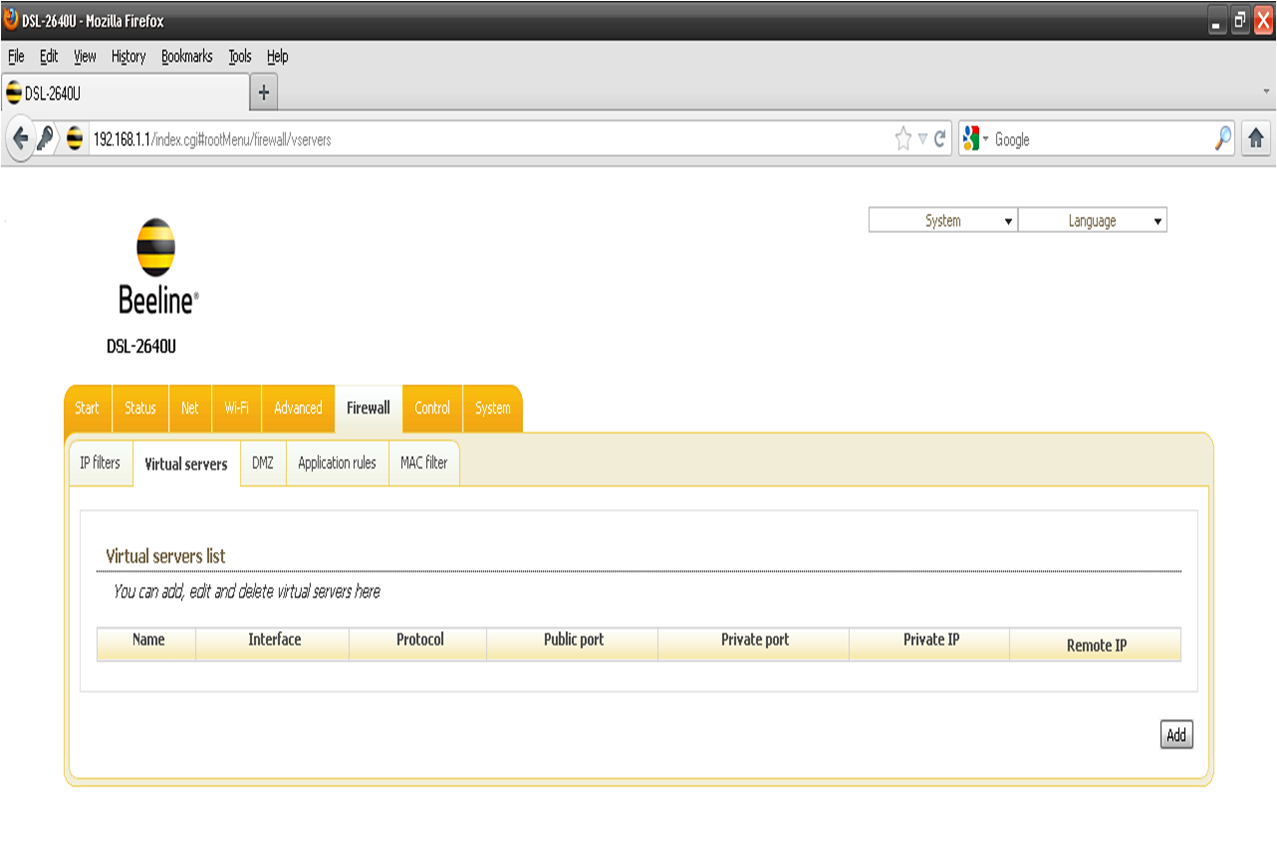Show the list all tabs arrow
The height and width of the screenshot is (865, 1277).
click(x=1267, y=92)
